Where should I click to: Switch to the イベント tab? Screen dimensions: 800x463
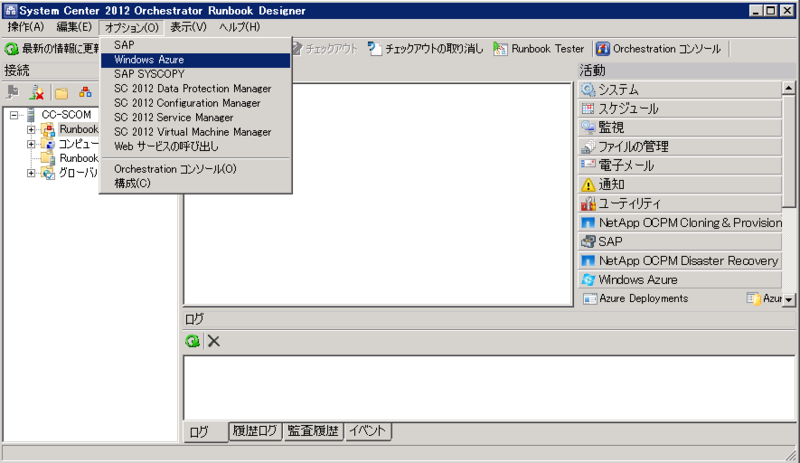click(x=367, y=431)
